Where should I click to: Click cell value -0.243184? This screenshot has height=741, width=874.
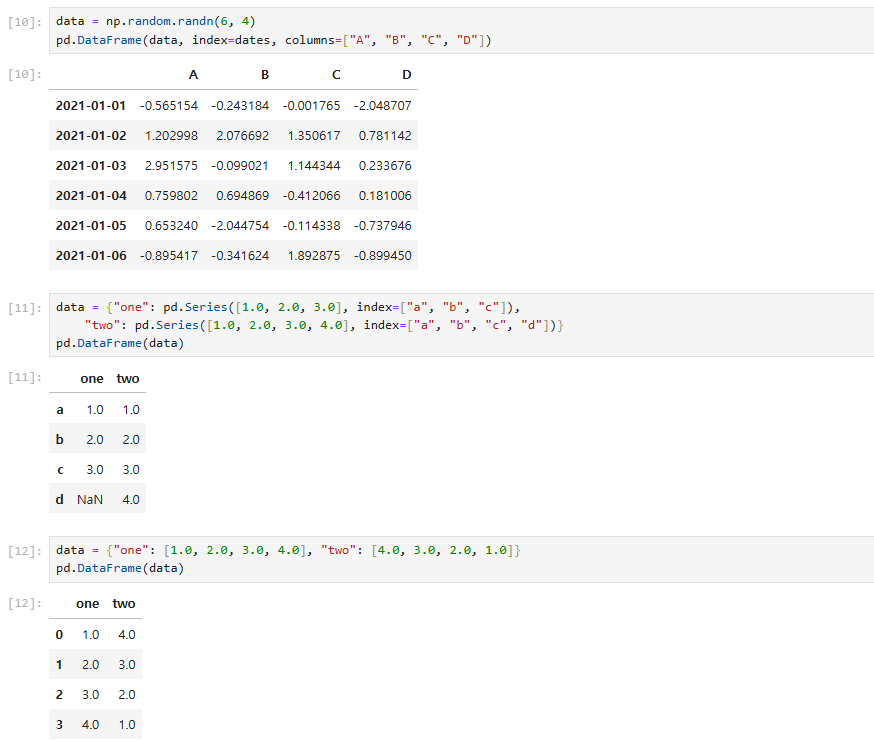click(240, 106)
